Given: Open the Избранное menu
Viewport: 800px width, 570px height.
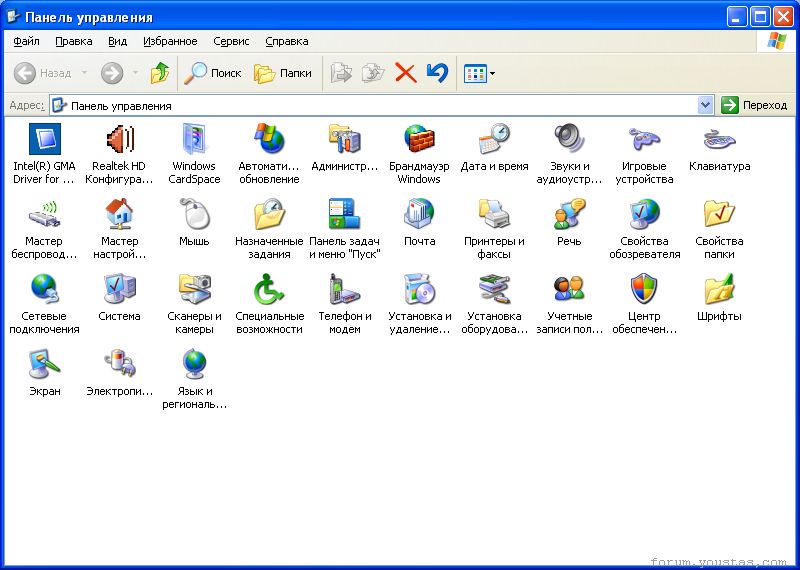Looking at the screenshot, I should click(x=170, y=41).
